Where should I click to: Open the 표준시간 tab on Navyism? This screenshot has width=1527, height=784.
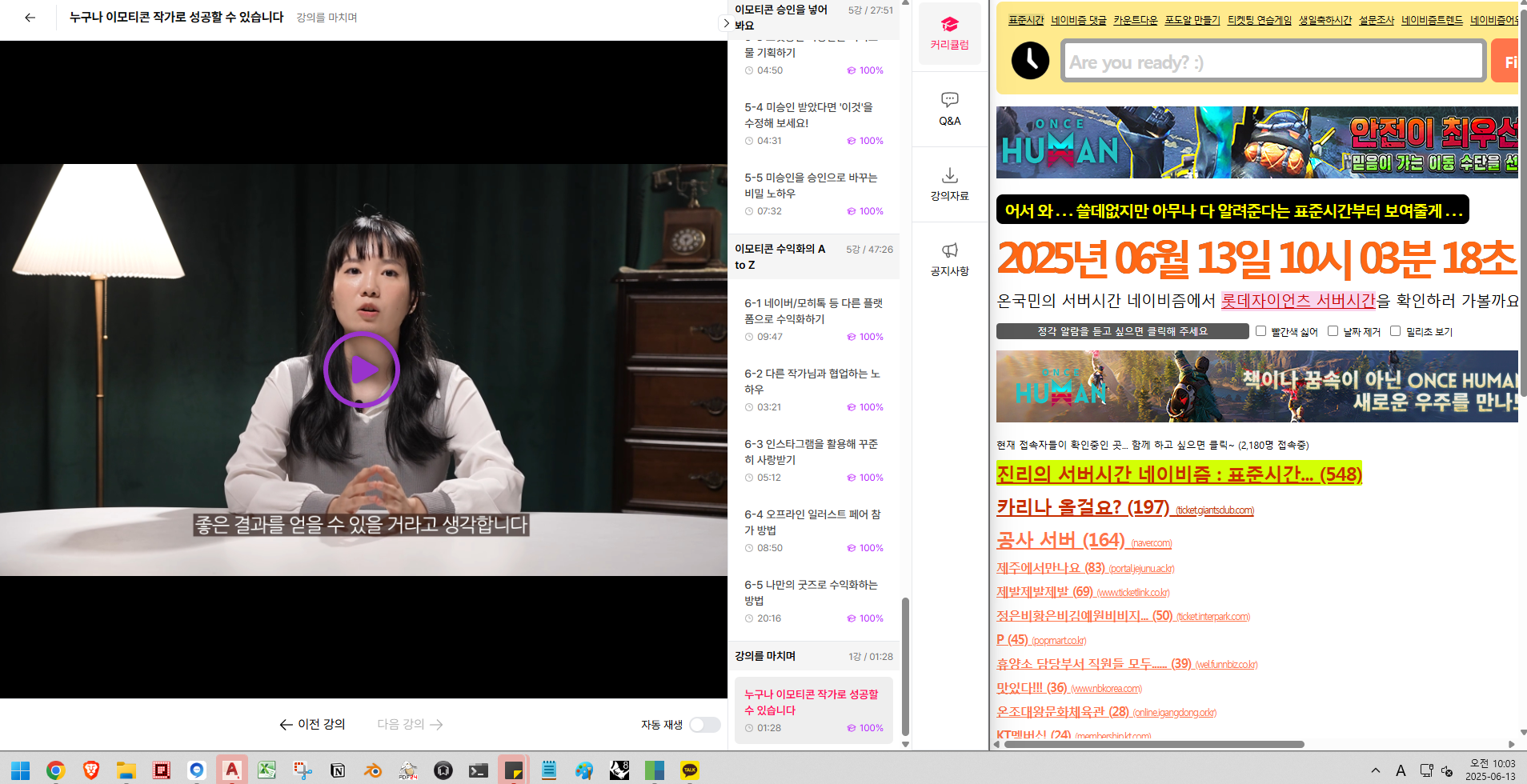(x=1026, y=20)
